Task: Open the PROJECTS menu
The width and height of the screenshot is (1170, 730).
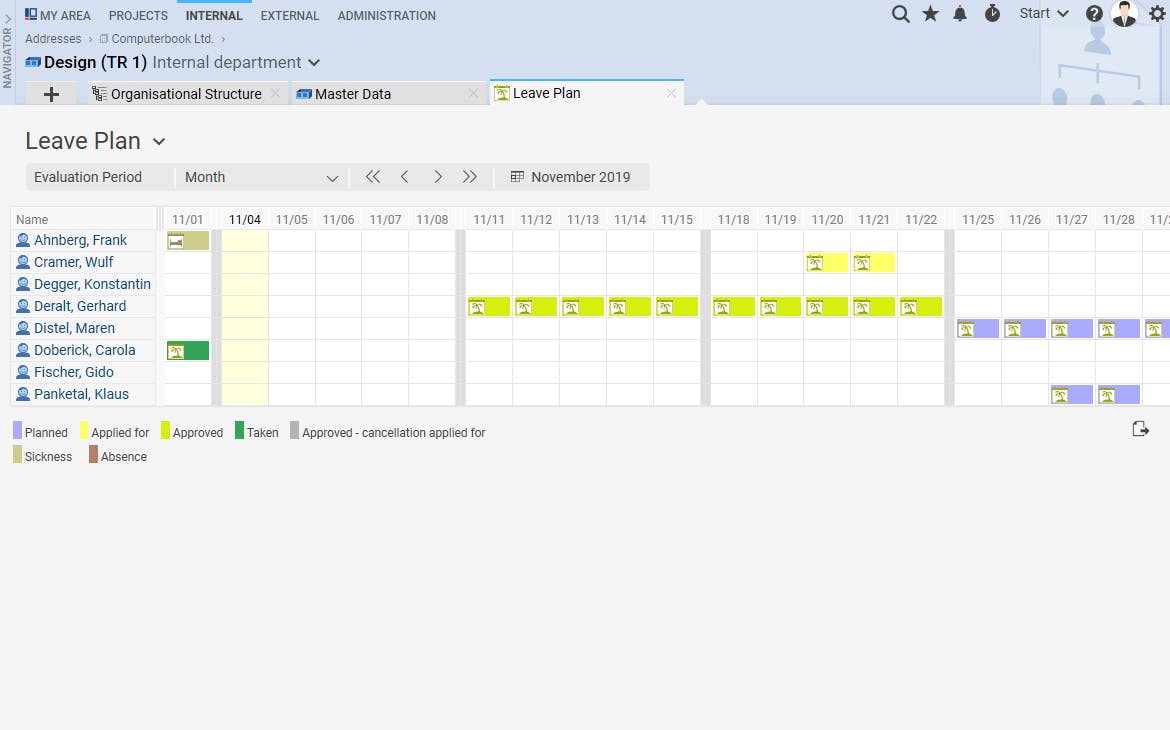Action: click(x=138, y=16)
